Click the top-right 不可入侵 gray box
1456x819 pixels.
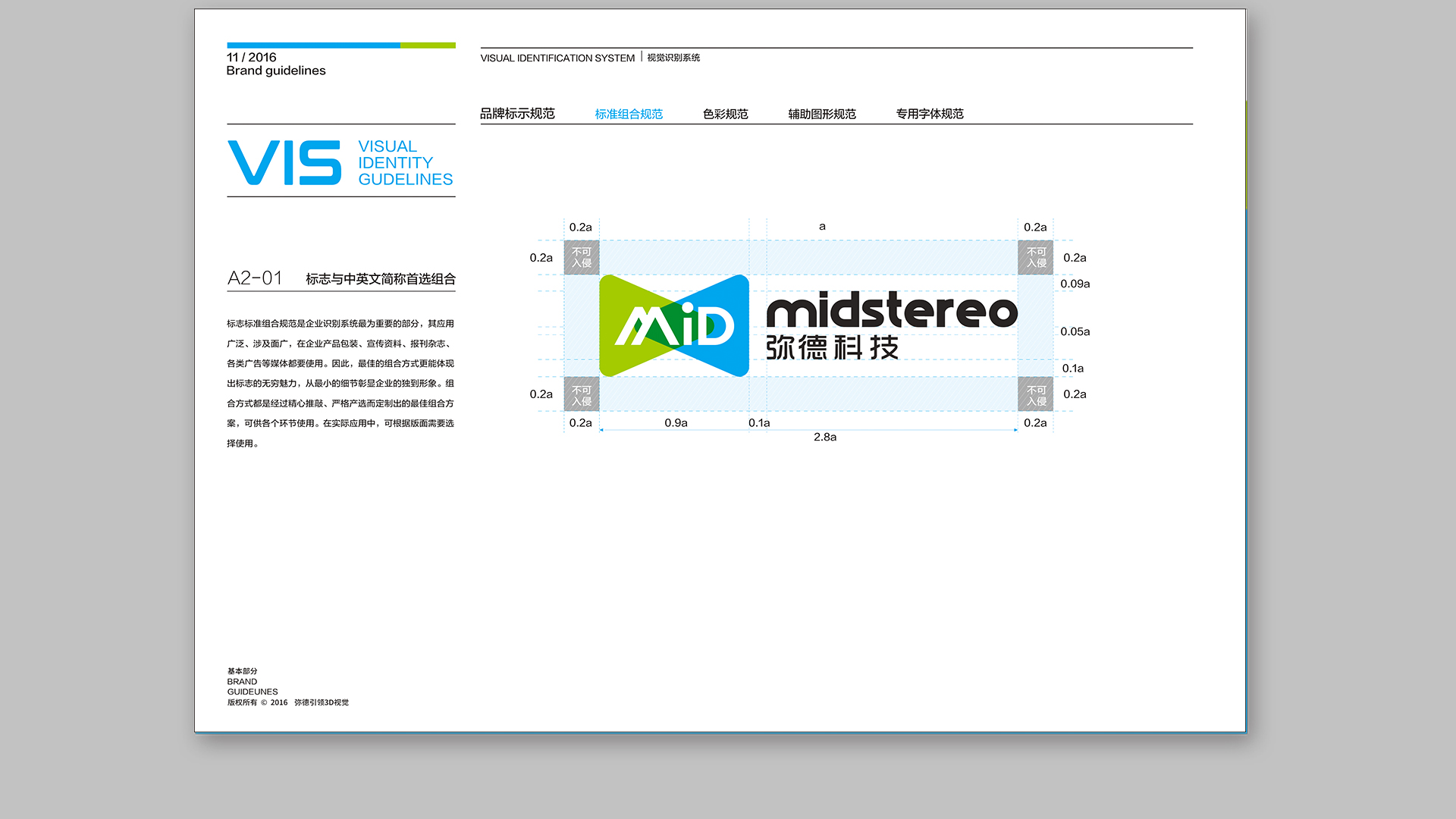pyautogui.click(x=1036, y=258)
